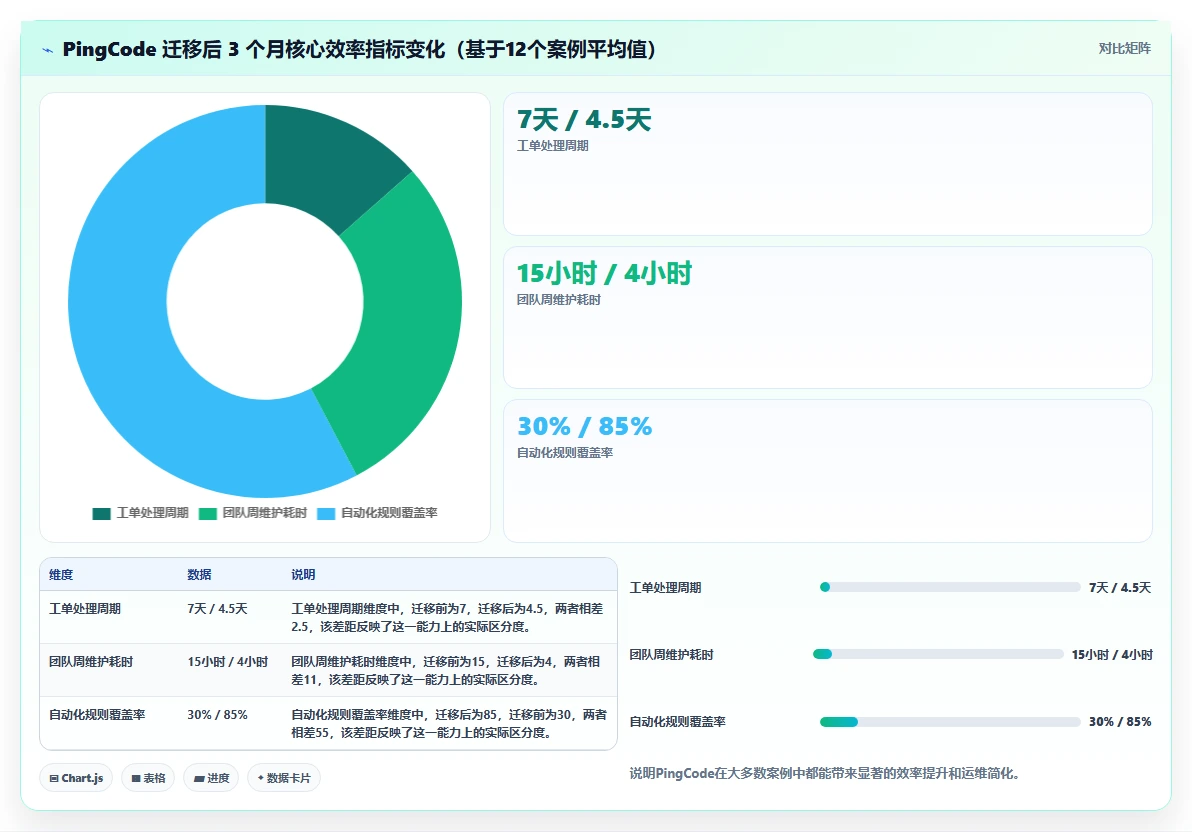This screenshot has height=832, width=1192.
Task: Click the 7天 / 4.5天 table data cell
Action: coord(217,608)
